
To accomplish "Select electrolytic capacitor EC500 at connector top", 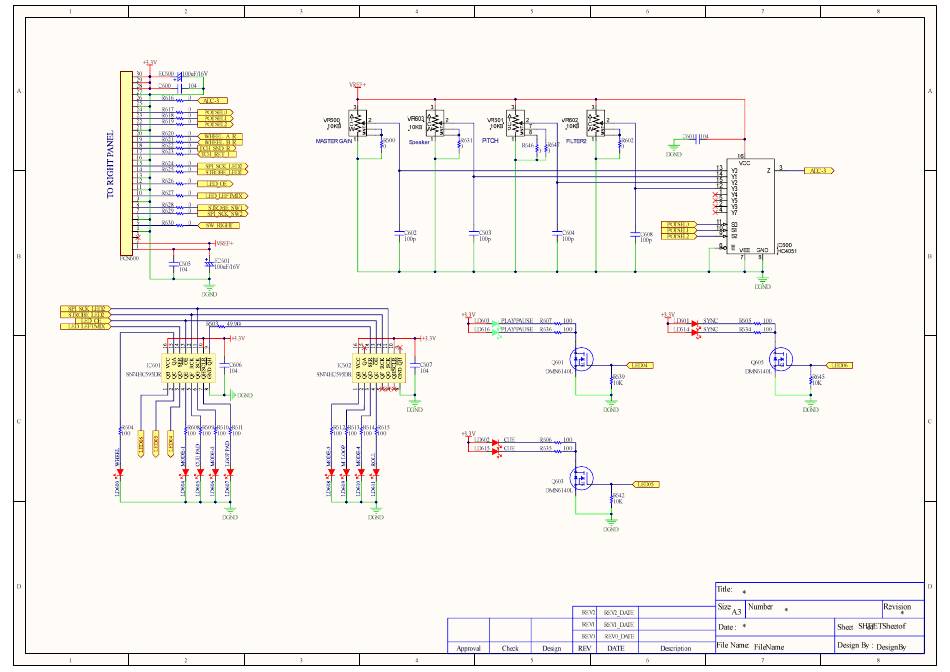I will (179, 77).
